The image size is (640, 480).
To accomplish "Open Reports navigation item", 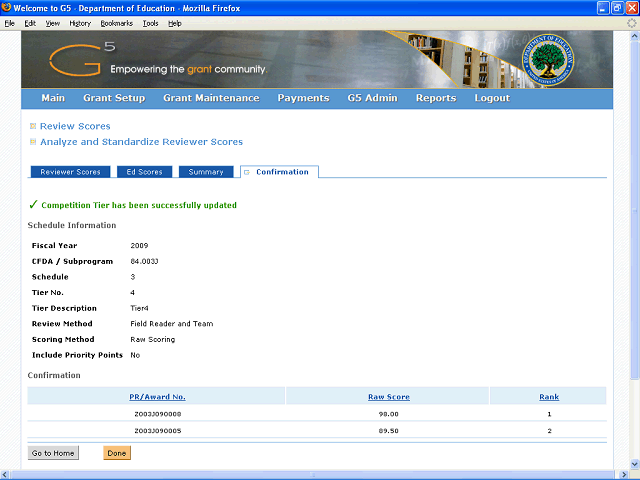I will pos(436,98).
